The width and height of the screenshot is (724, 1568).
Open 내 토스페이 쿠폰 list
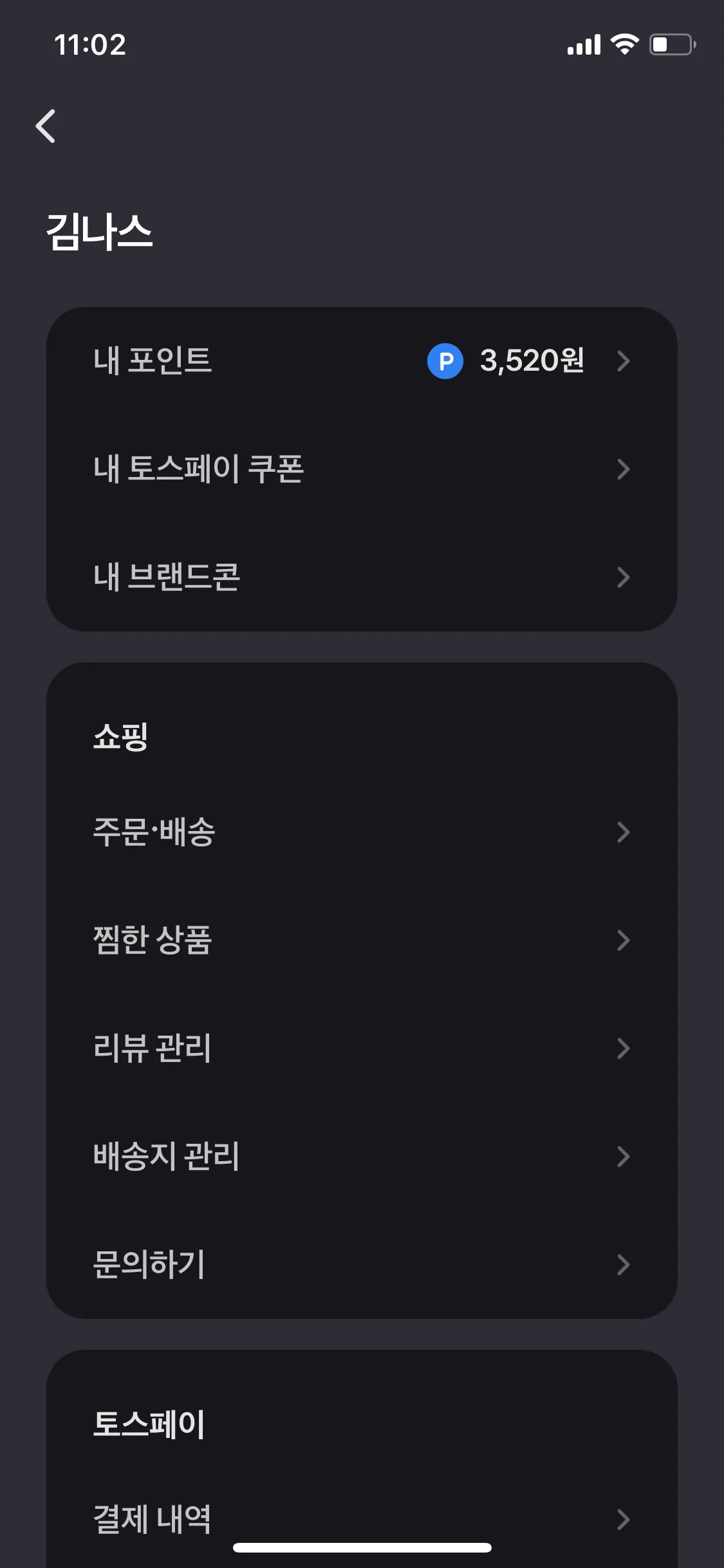pyautogui.click(x=362, y=469)
